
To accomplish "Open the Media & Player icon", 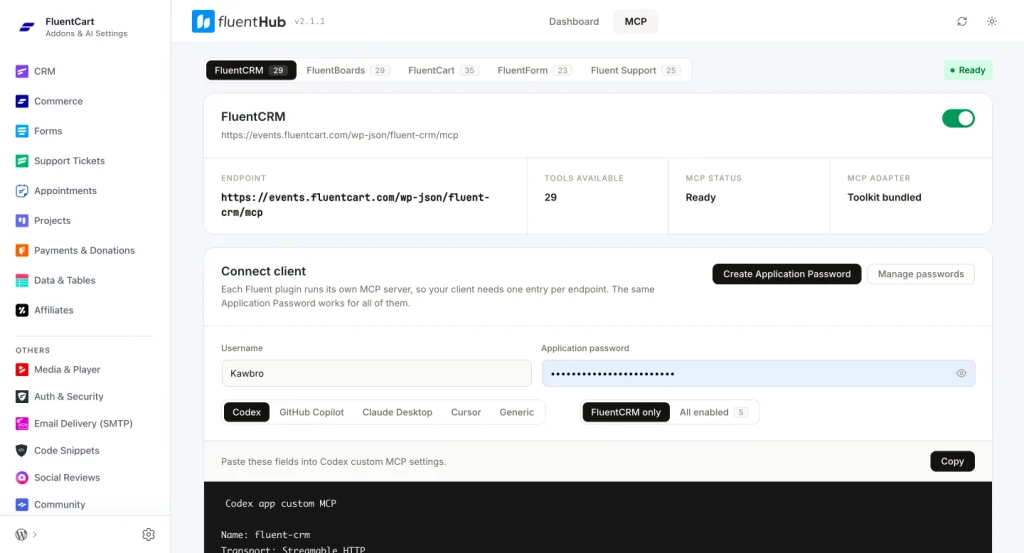I will click(22, 370).
